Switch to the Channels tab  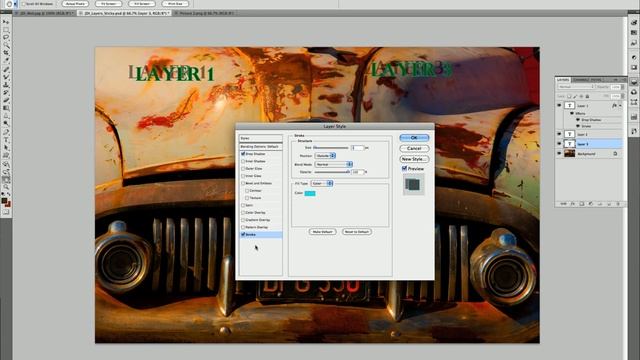click(580, 80)
